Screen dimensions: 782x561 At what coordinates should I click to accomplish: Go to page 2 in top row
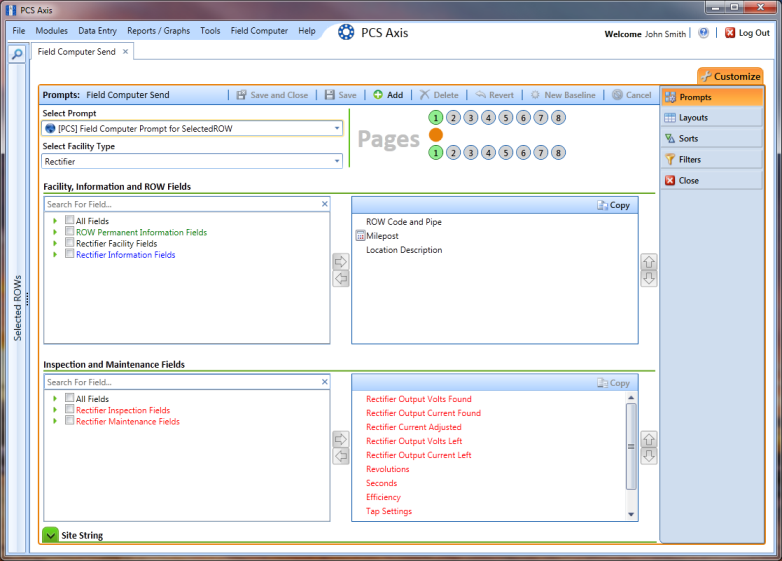pos(453,118)
